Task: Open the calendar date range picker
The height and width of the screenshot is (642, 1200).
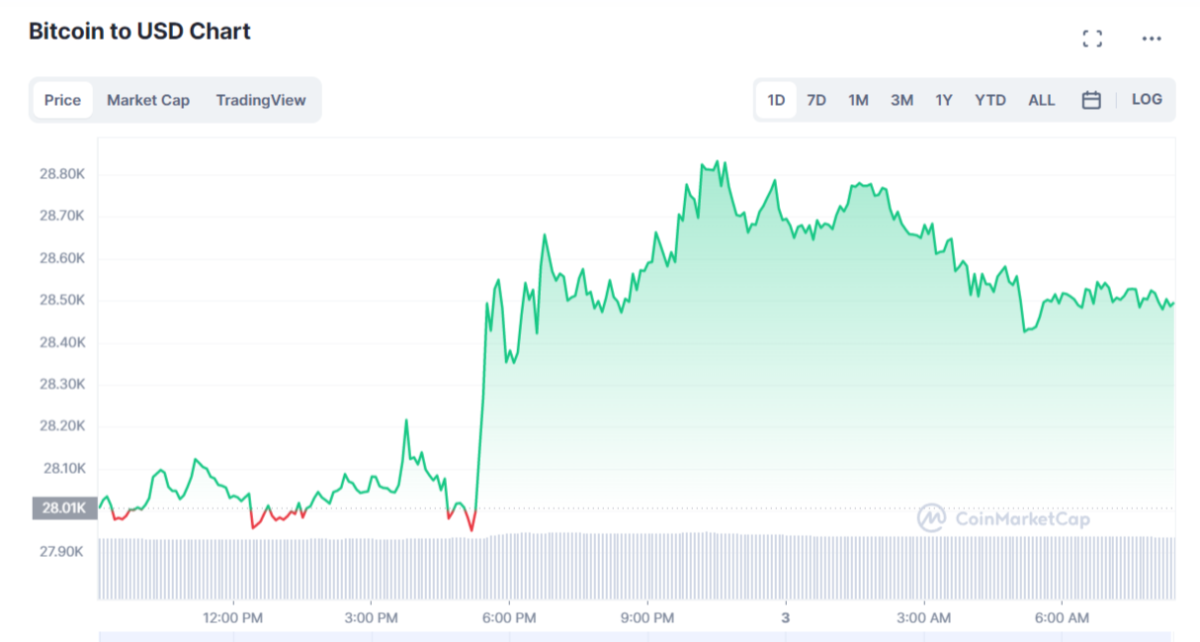Action: click(1092, 100)
